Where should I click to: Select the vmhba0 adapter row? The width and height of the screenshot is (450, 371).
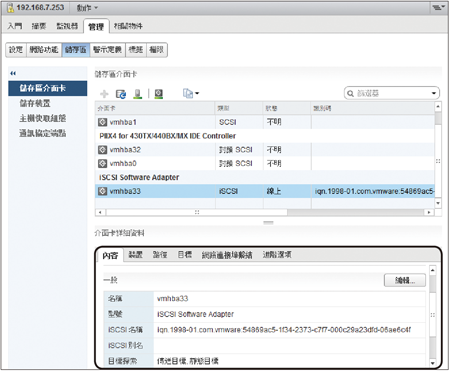(265, 163)
